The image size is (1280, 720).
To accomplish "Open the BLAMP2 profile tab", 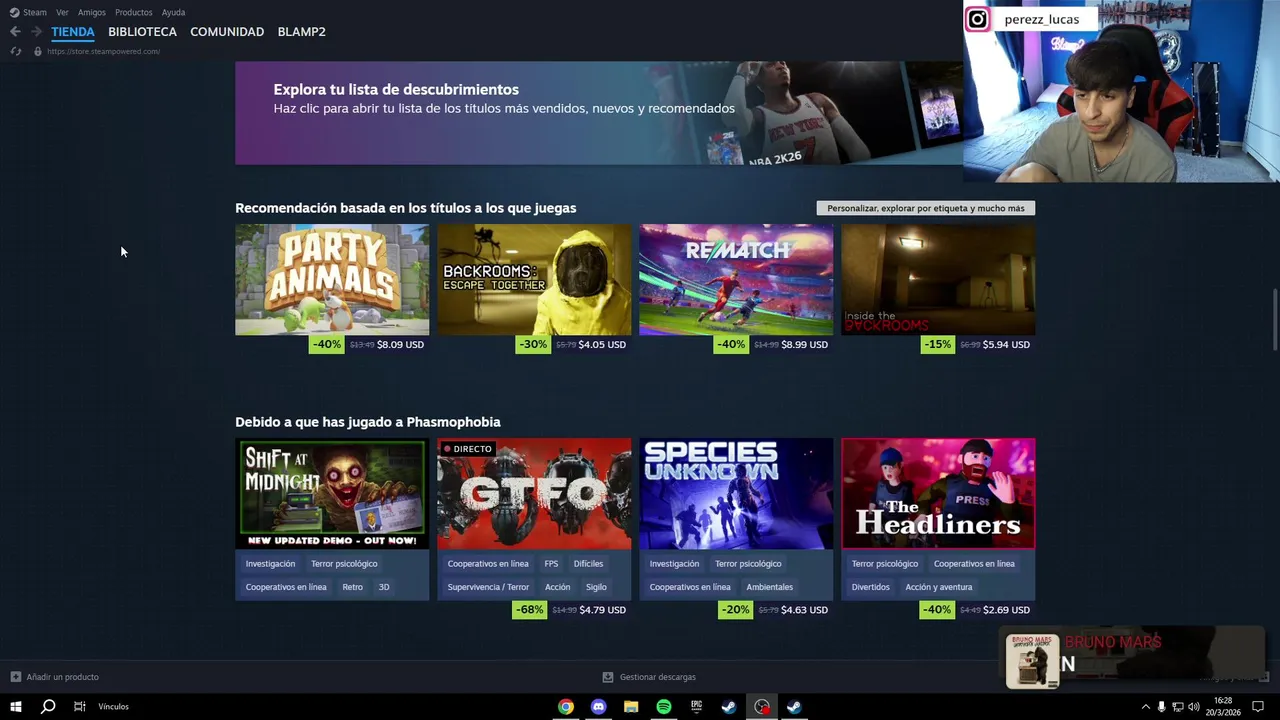I will (301, 32).
